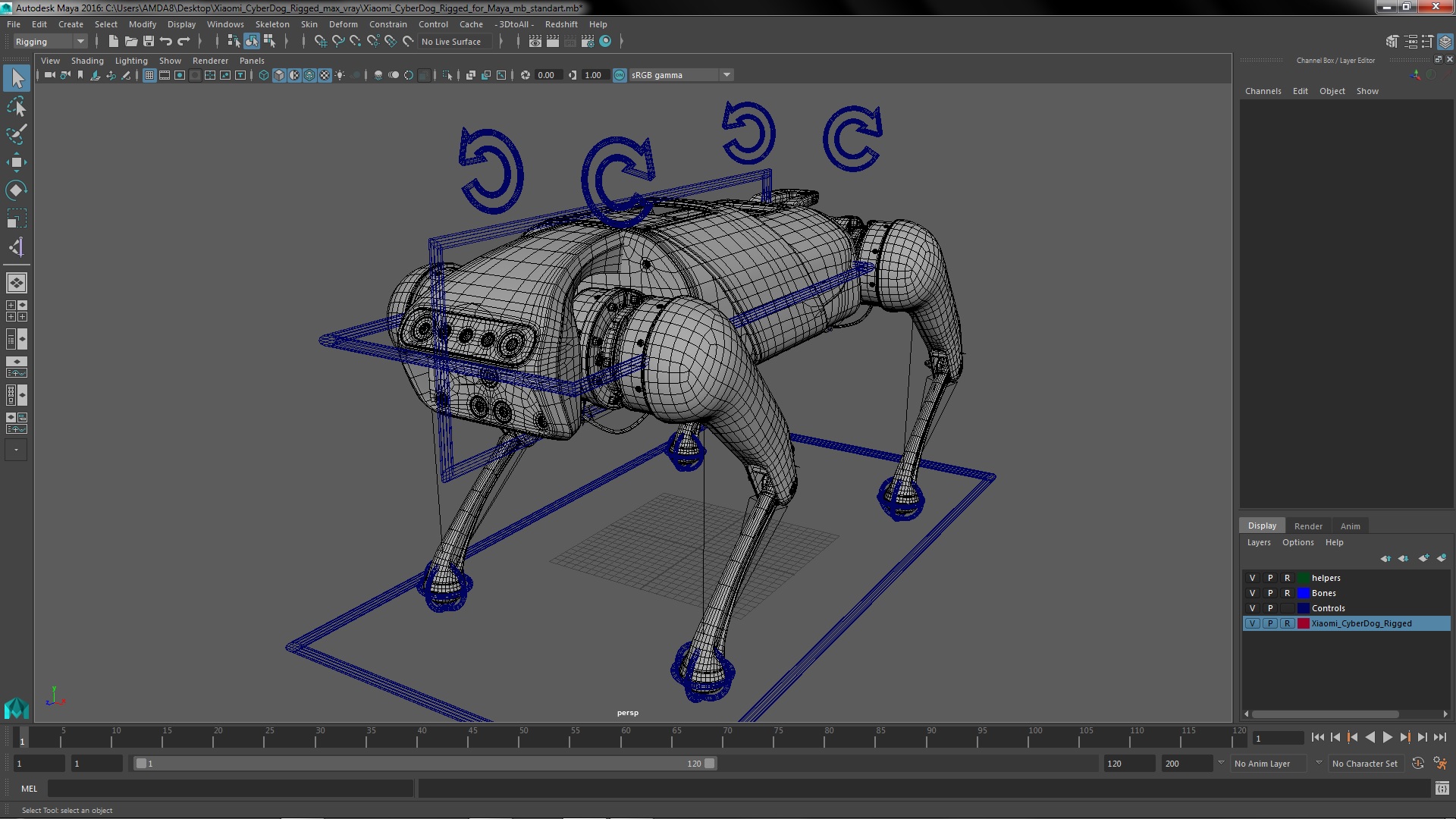1456x819 pixels.
Task: Open the sRGB gamma view transform dropdown
Action: point(681,75)
